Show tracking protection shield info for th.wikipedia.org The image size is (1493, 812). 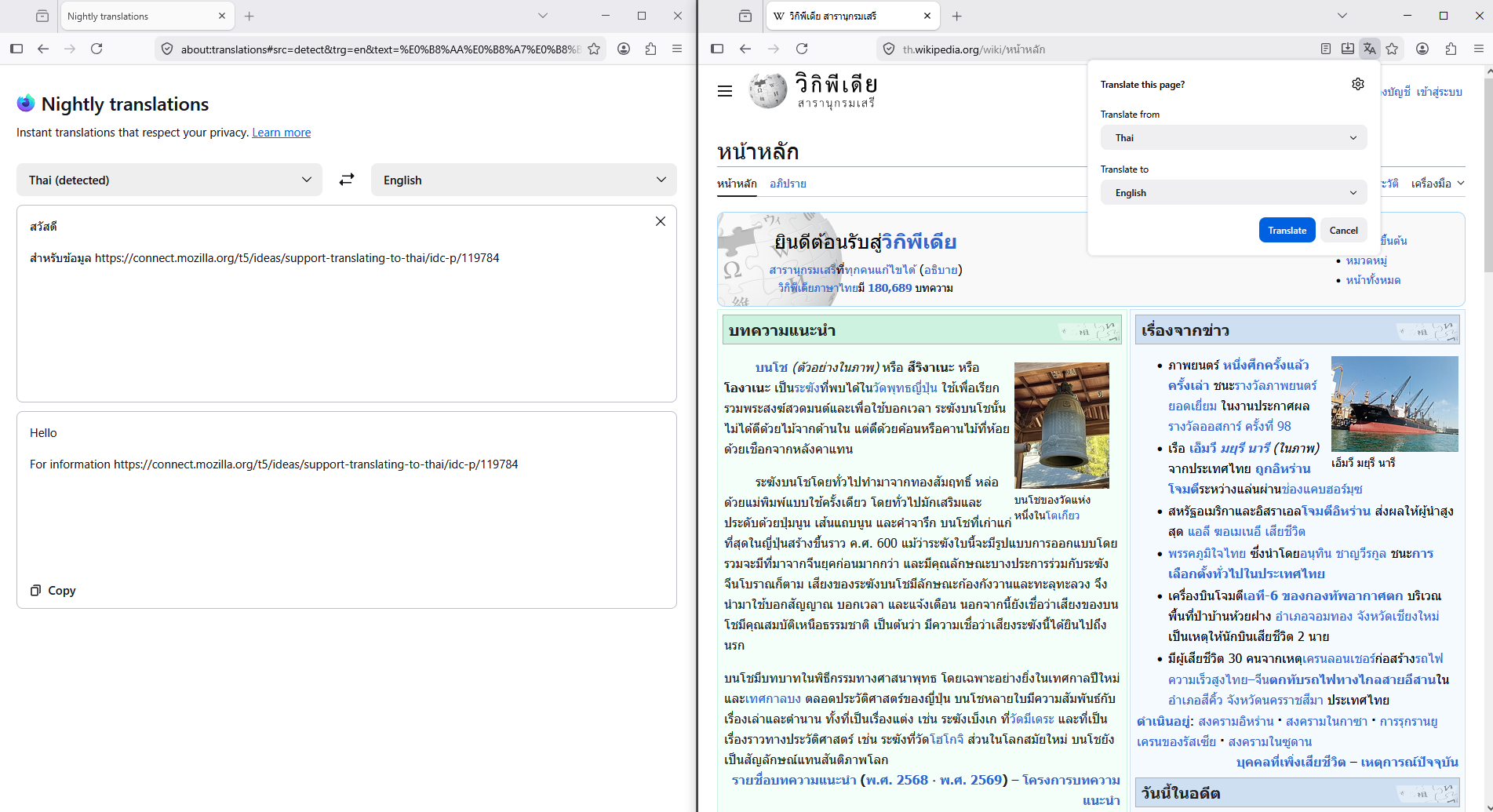889,49
